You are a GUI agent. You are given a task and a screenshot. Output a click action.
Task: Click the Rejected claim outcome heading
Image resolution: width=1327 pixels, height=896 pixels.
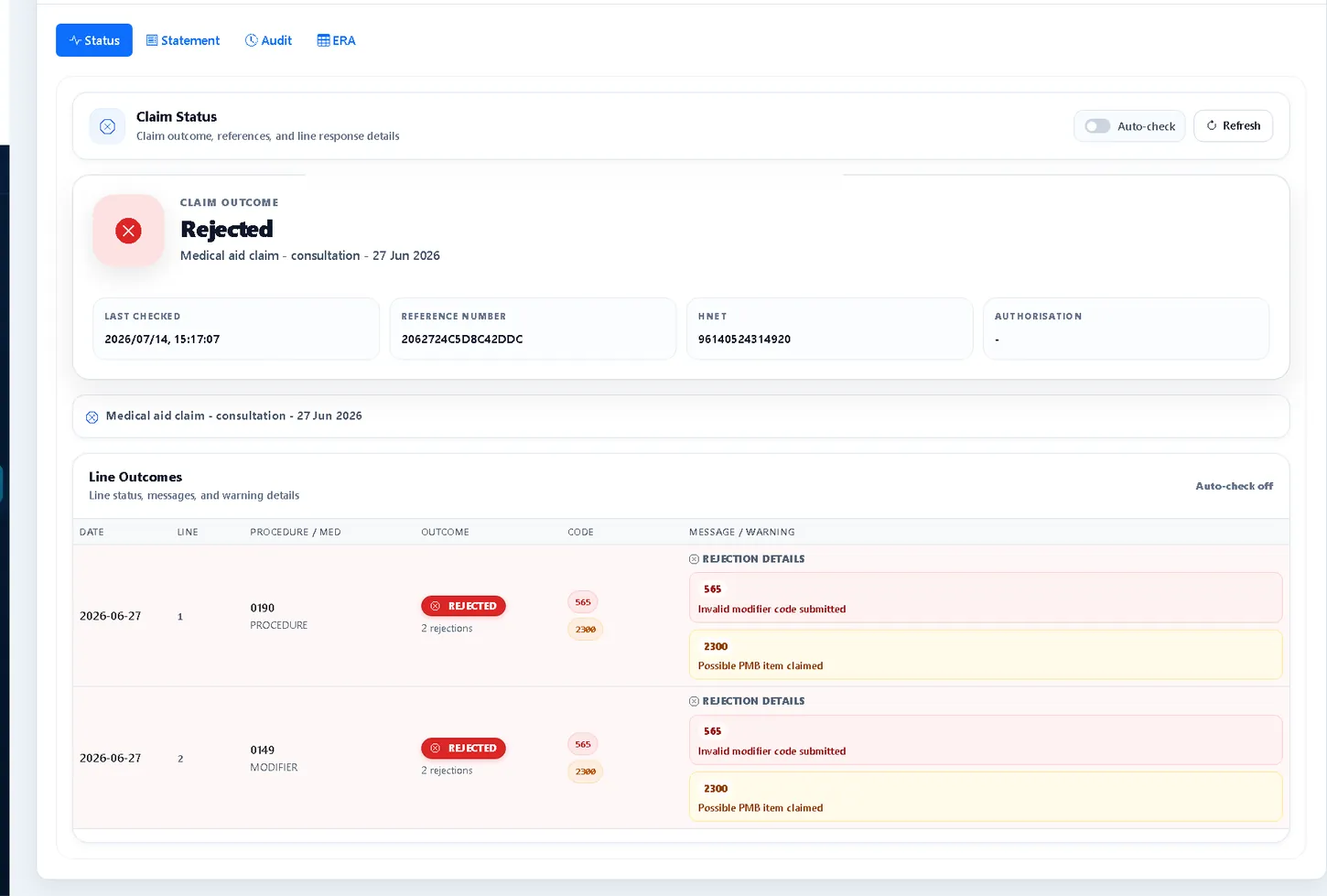pos(227,229)
